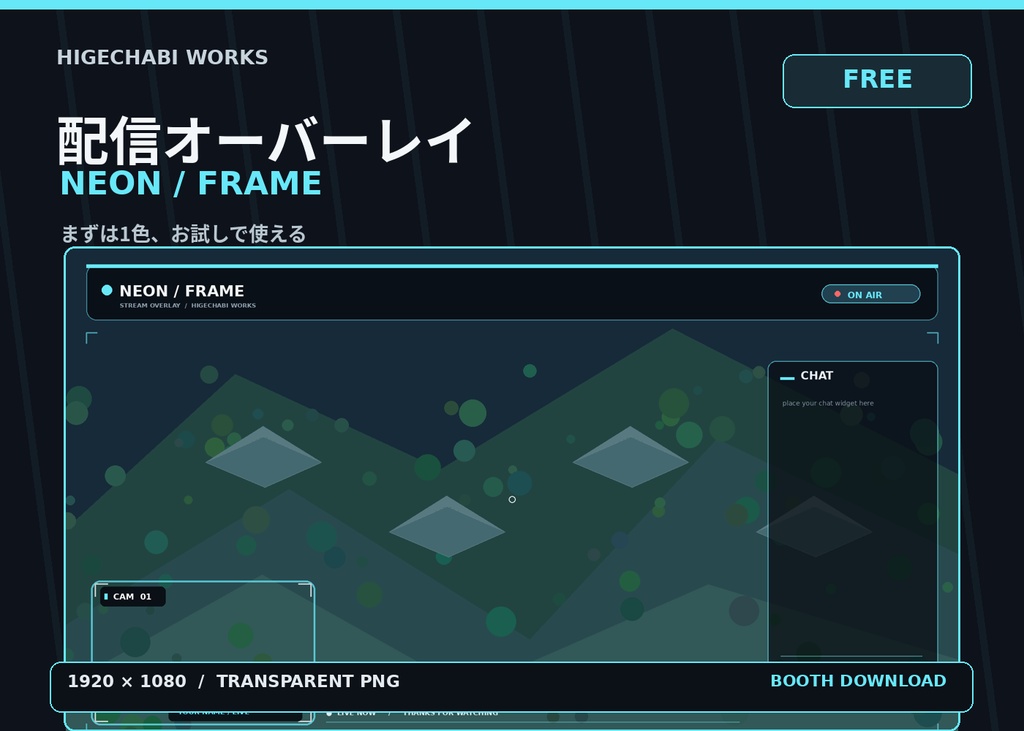Image resolution: width=1024 pixels, height=731 pixels.
Task: Click the 1920 × 1080 / TRANSPARENT PNG text
Action: 234,681
